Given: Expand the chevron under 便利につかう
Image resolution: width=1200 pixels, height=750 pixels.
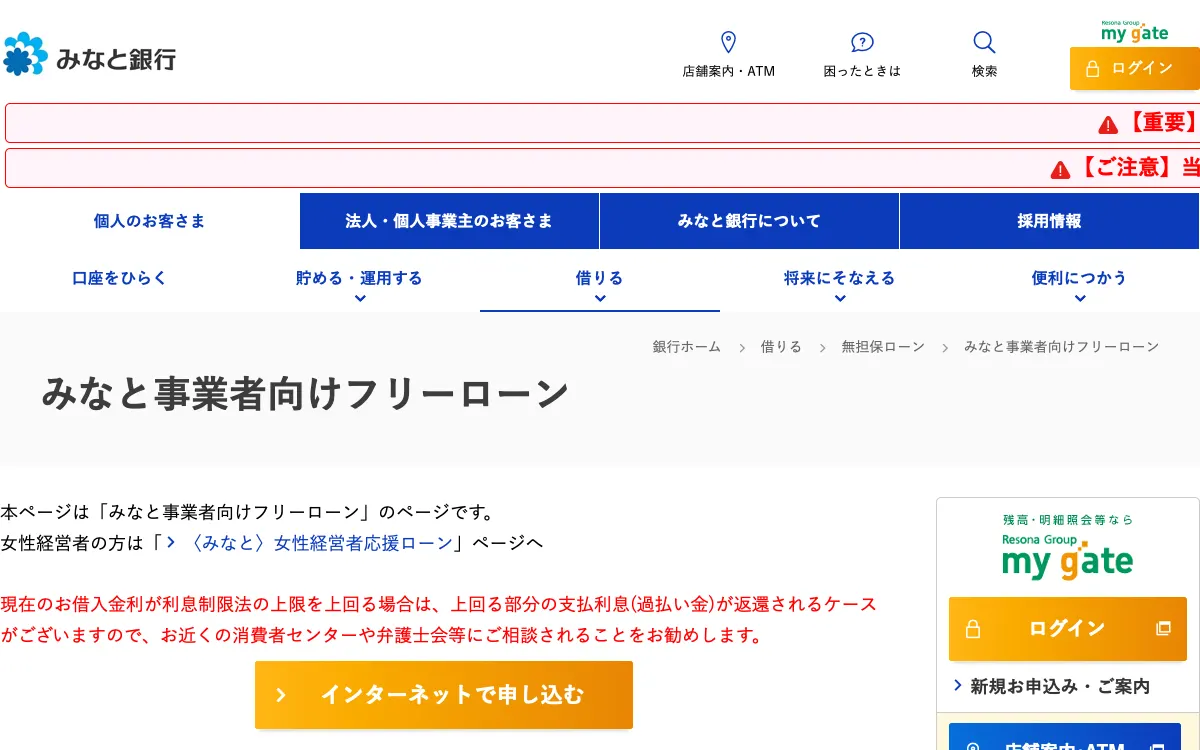Looking at the screenshot, I should click(x=1080, y=298).
